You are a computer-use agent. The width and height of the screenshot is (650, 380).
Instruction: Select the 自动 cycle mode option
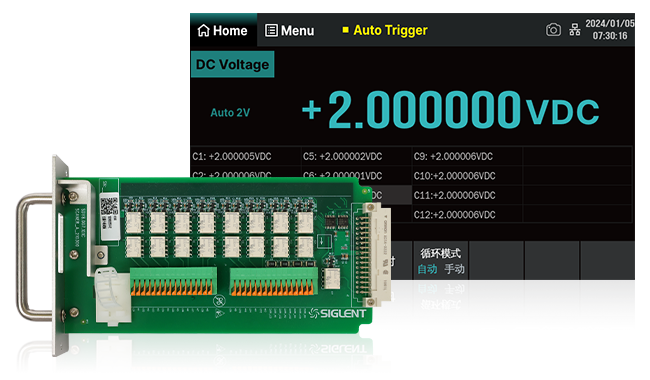(x=427, y=269)
